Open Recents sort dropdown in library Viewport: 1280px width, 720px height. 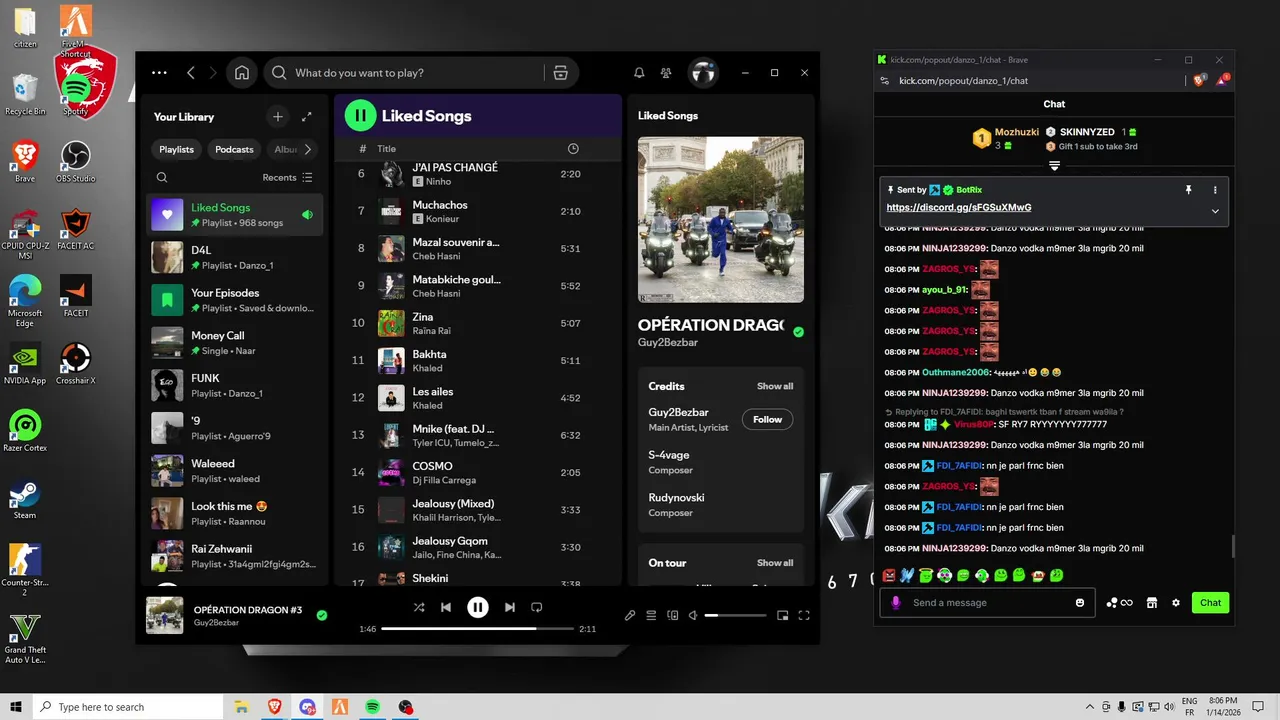[x=287, y=177]
